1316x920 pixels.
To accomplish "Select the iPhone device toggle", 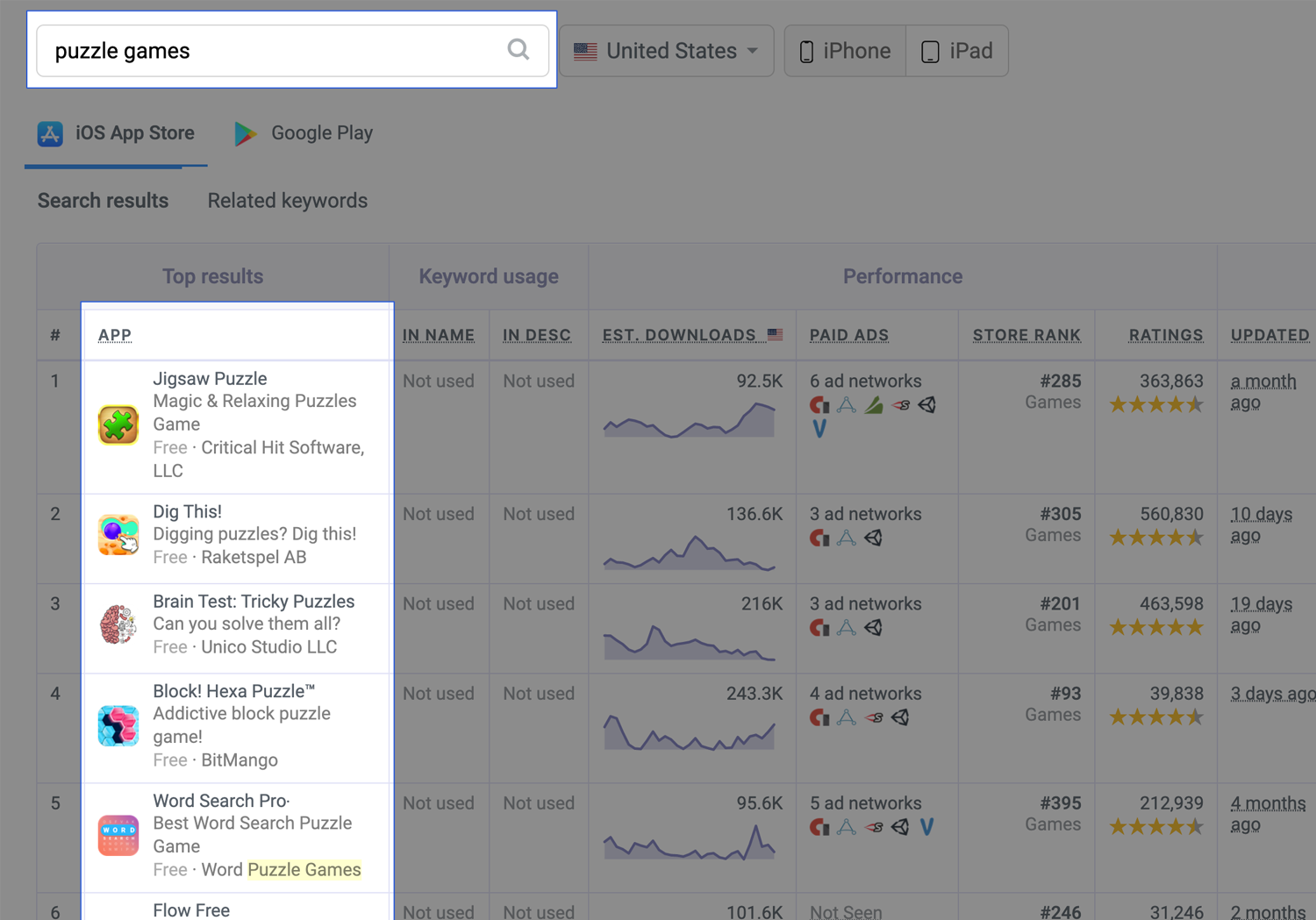I will 845,51.
